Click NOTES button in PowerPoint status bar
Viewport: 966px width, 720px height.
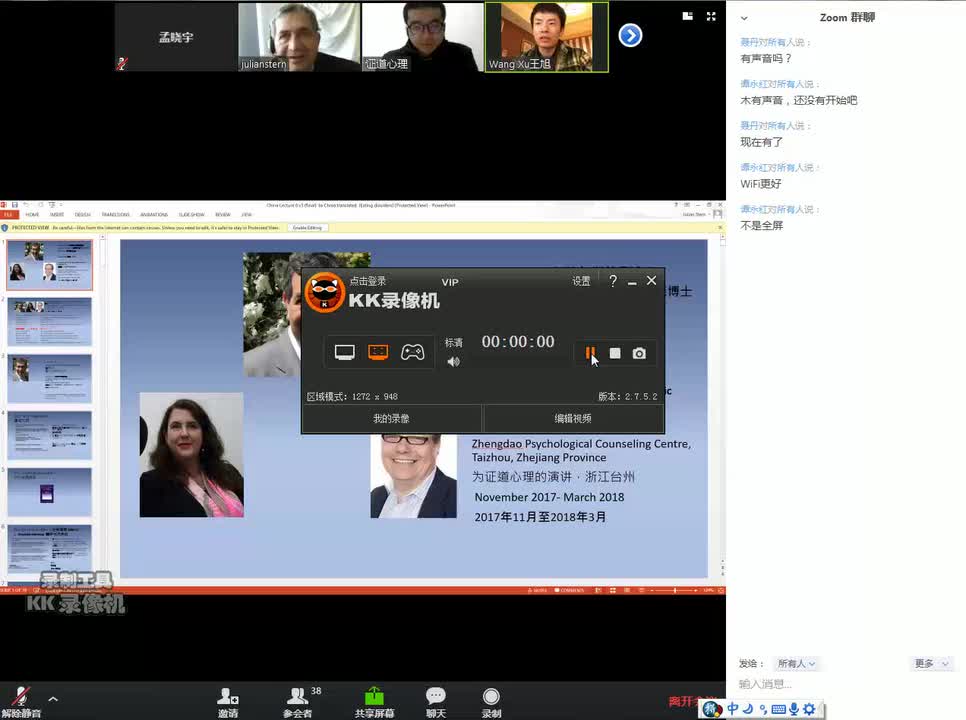537,590
